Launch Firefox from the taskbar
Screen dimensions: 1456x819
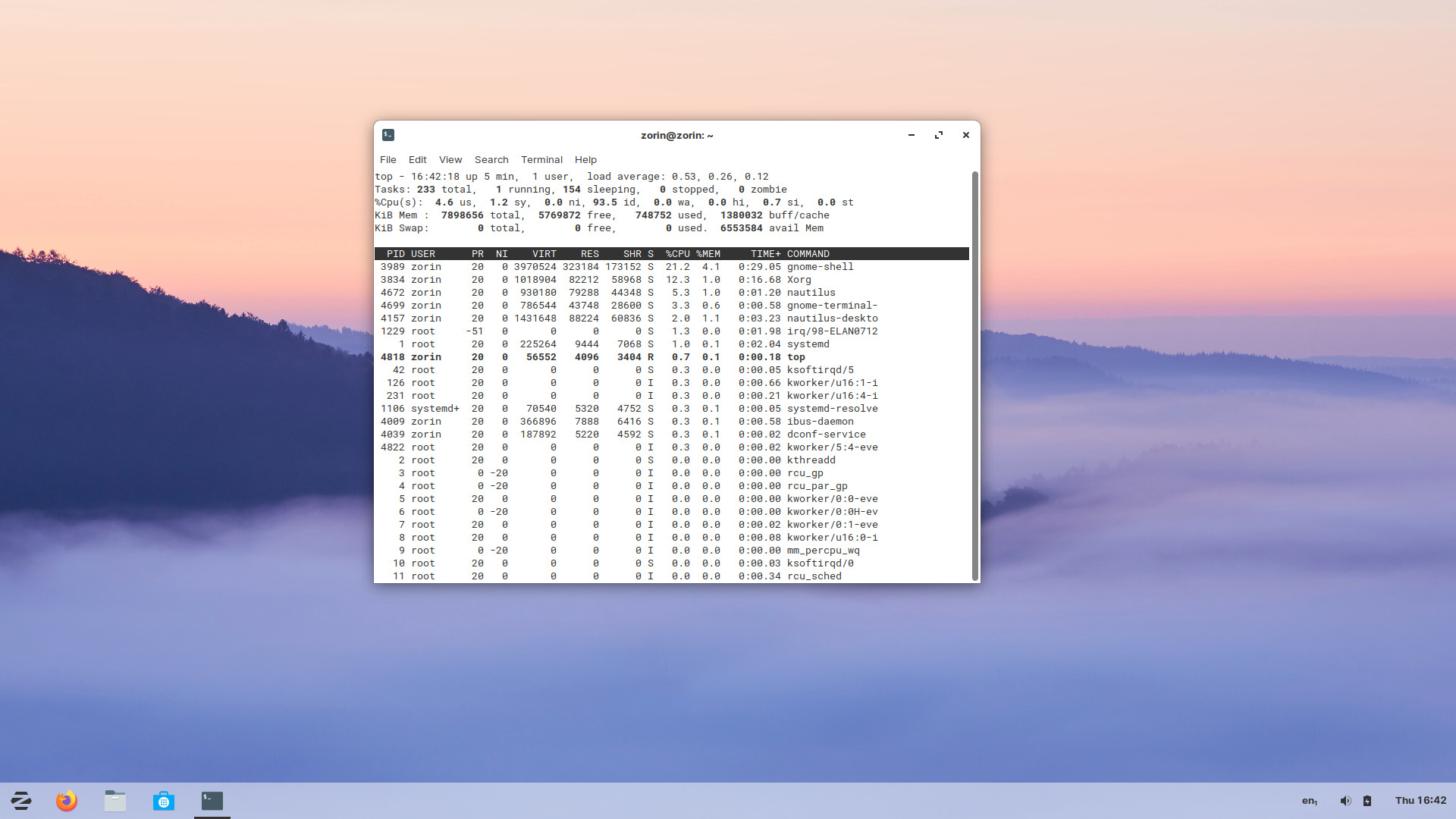click(x=67, y=800)
